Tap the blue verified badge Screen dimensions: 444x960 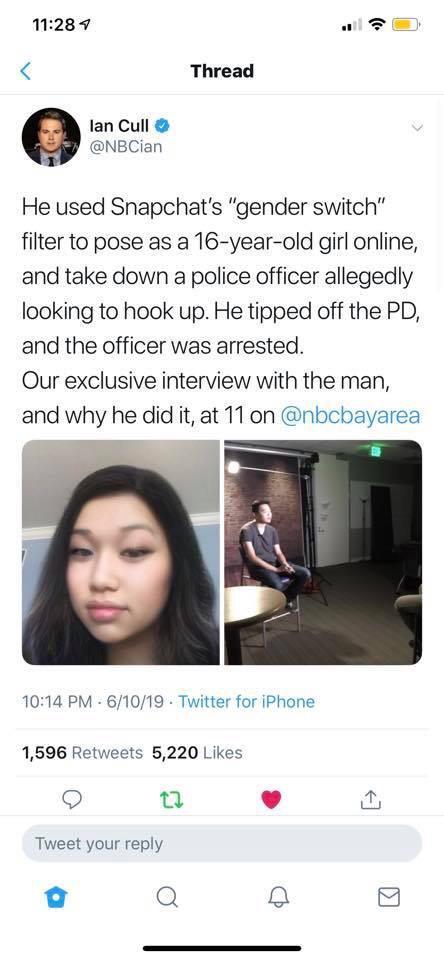click(x=162, y=126)
